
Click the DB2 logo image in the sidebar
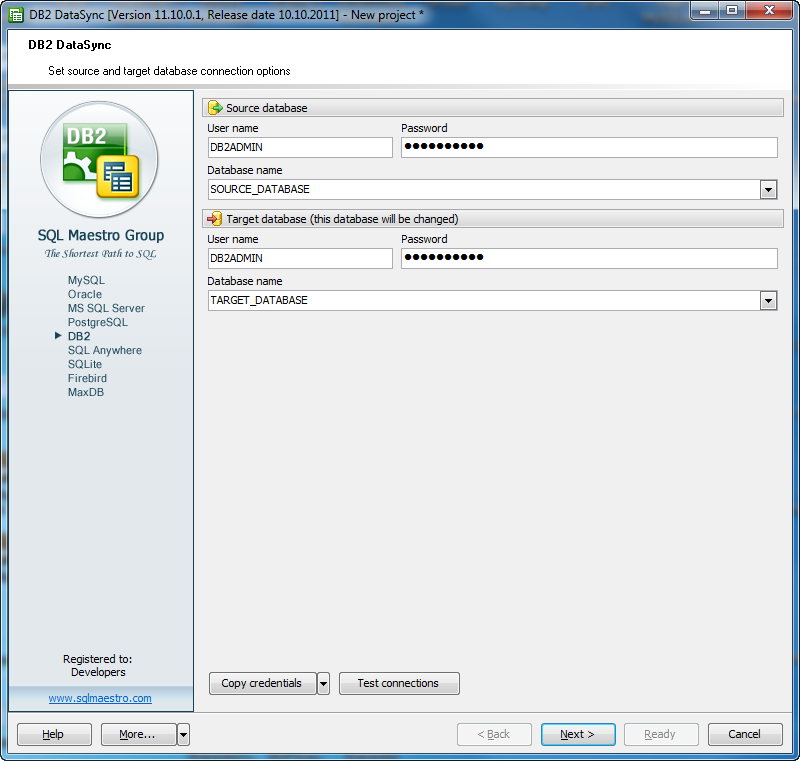[x=99, y=159]
